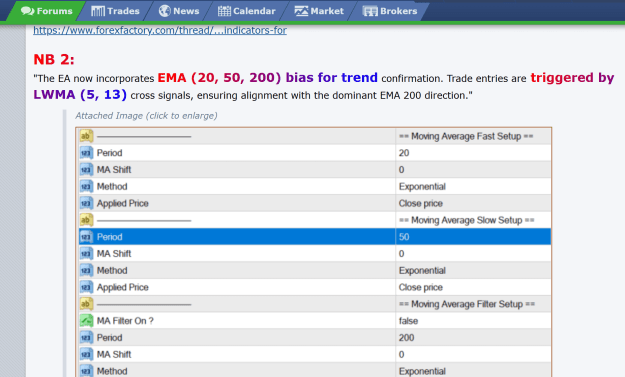Open the Calendar tab
The image size is (625, 377).
pos(246,11)
